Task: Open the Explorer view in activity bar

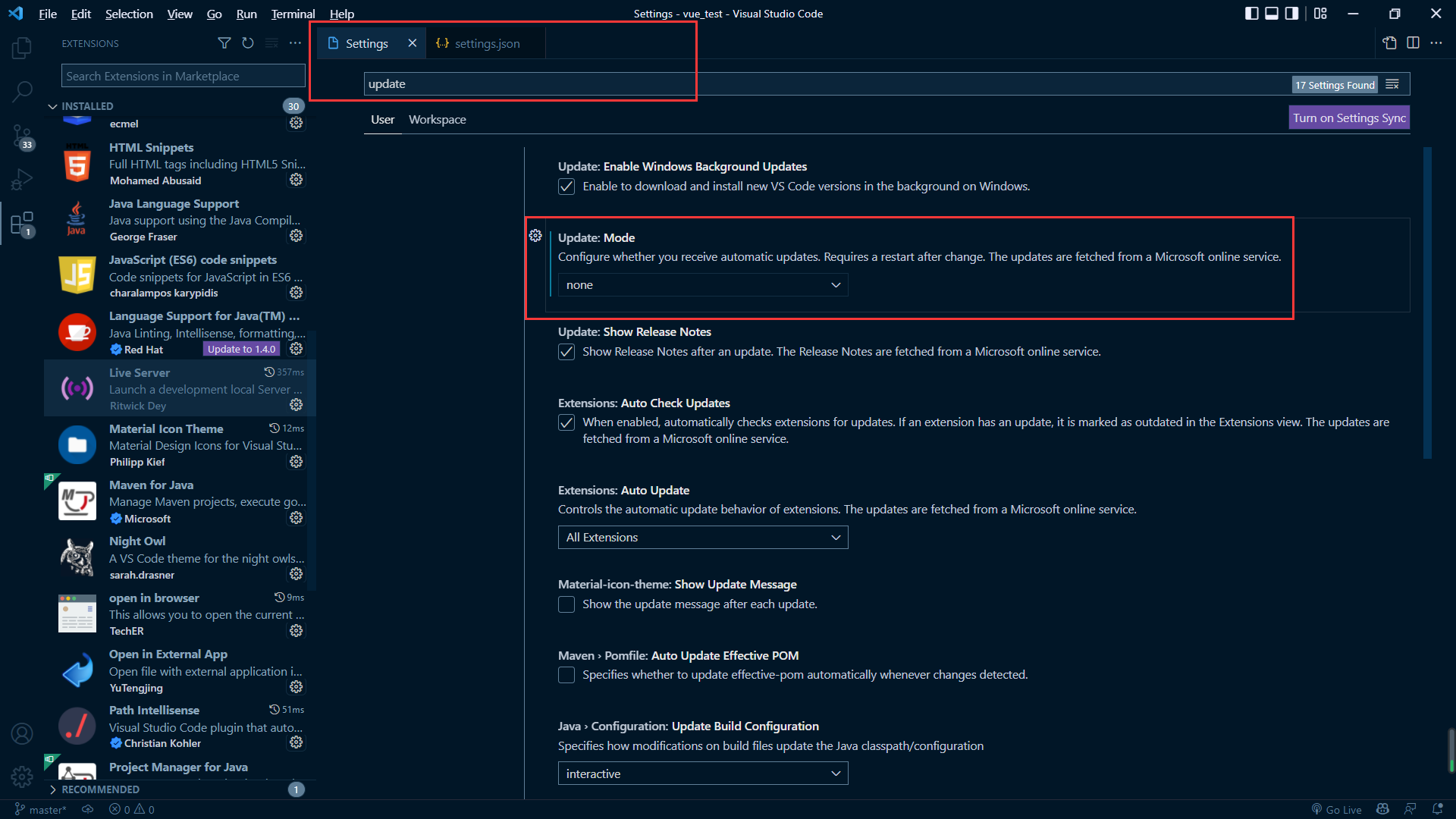Action: coord(22,48)
